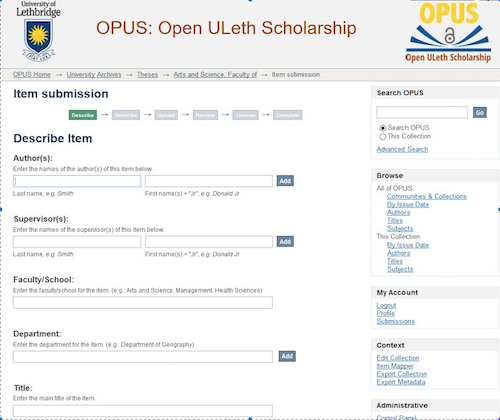
Task: Jump to the Upload step
Action: click(x=166, y=115)
